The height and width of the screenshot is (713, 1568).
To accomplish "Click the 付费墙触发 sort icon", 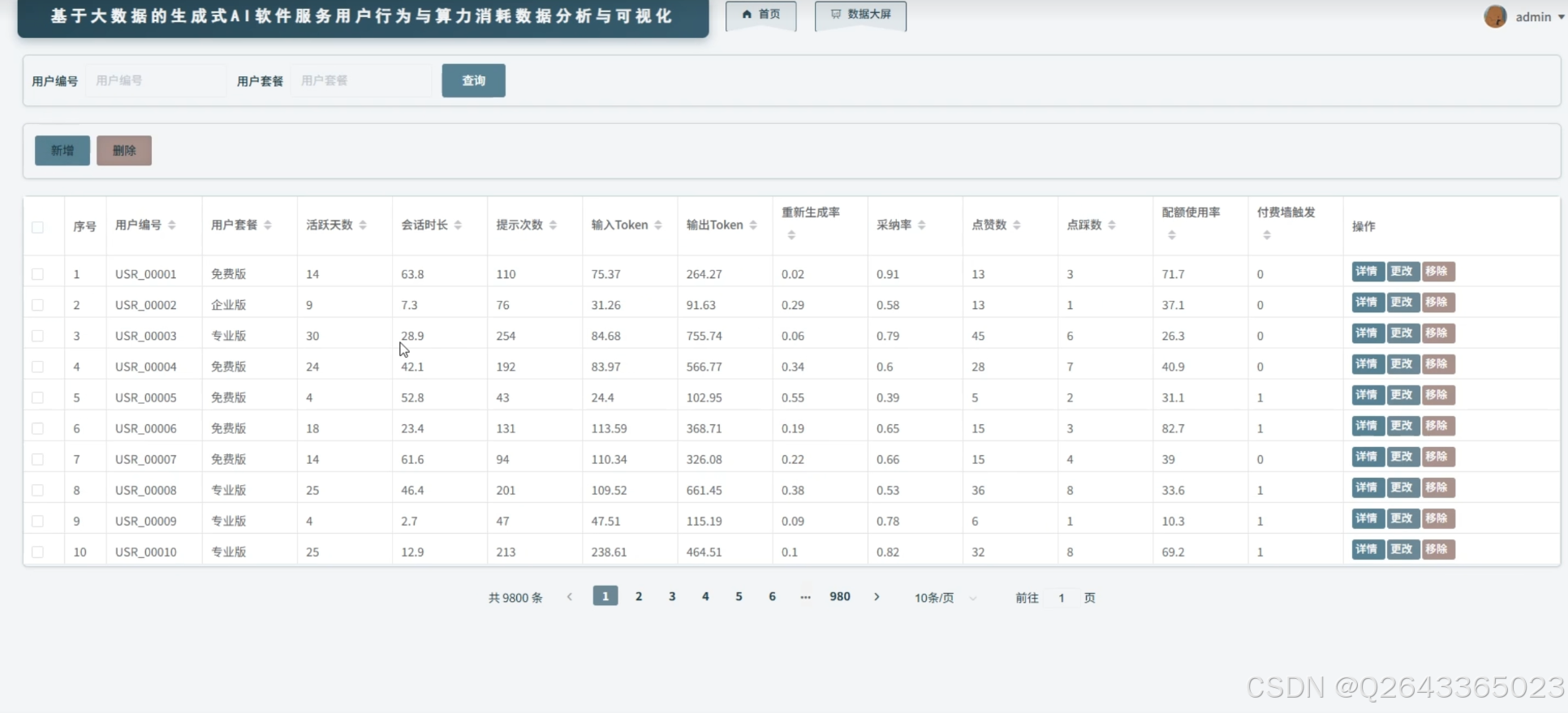I will (1267, 235).
